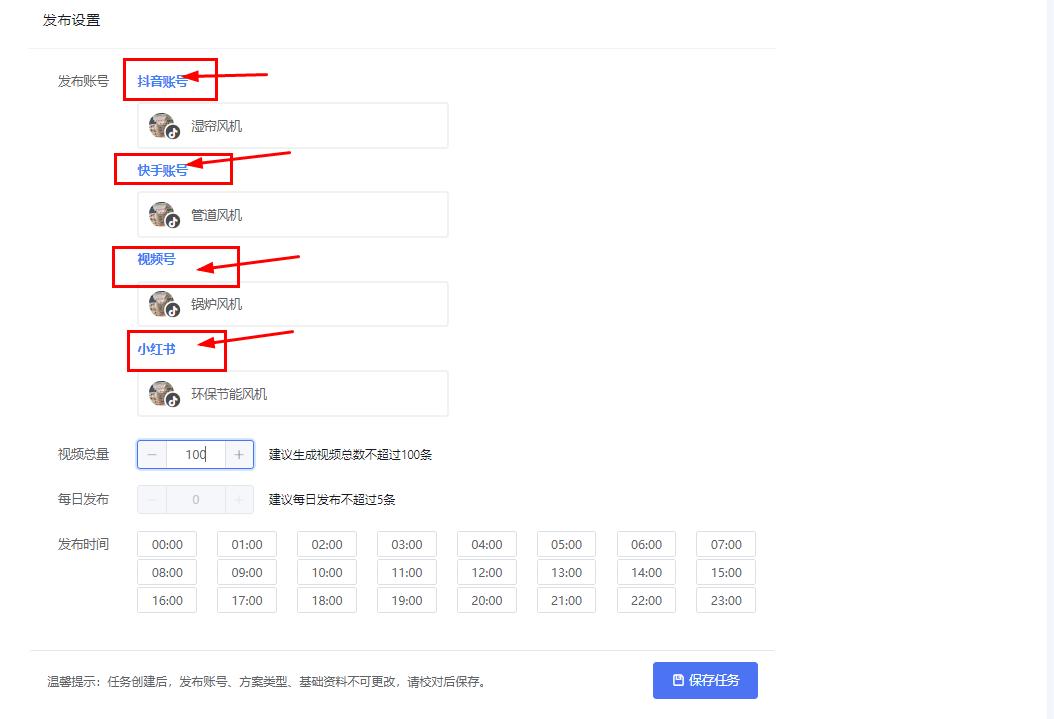This screenshot has height=719, width=1054.
Task: Toggle the 08:00 publish time slot
Action: (166, 572)
